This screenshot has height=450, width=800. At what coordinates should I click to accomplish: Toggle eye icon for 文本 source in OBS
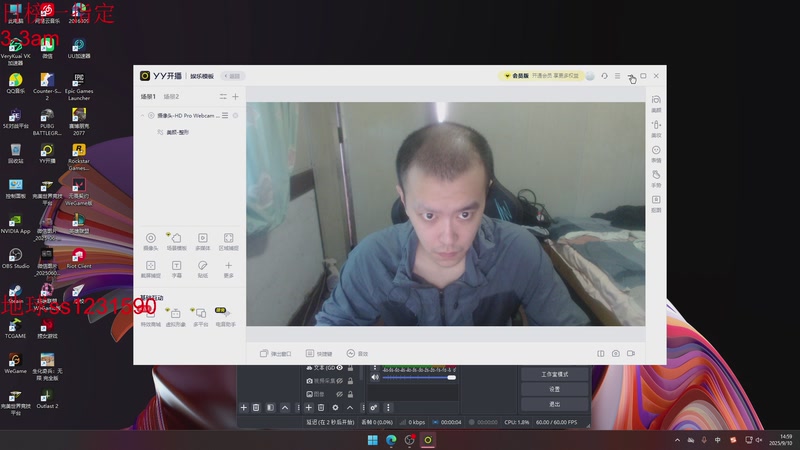pos(340,368)
